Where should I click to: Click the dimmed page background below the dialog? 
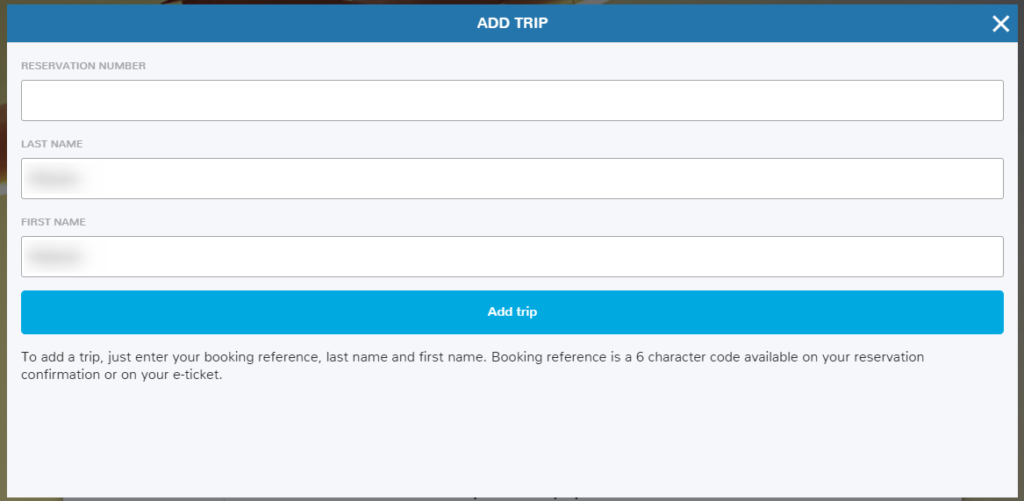tap(512, 499)
